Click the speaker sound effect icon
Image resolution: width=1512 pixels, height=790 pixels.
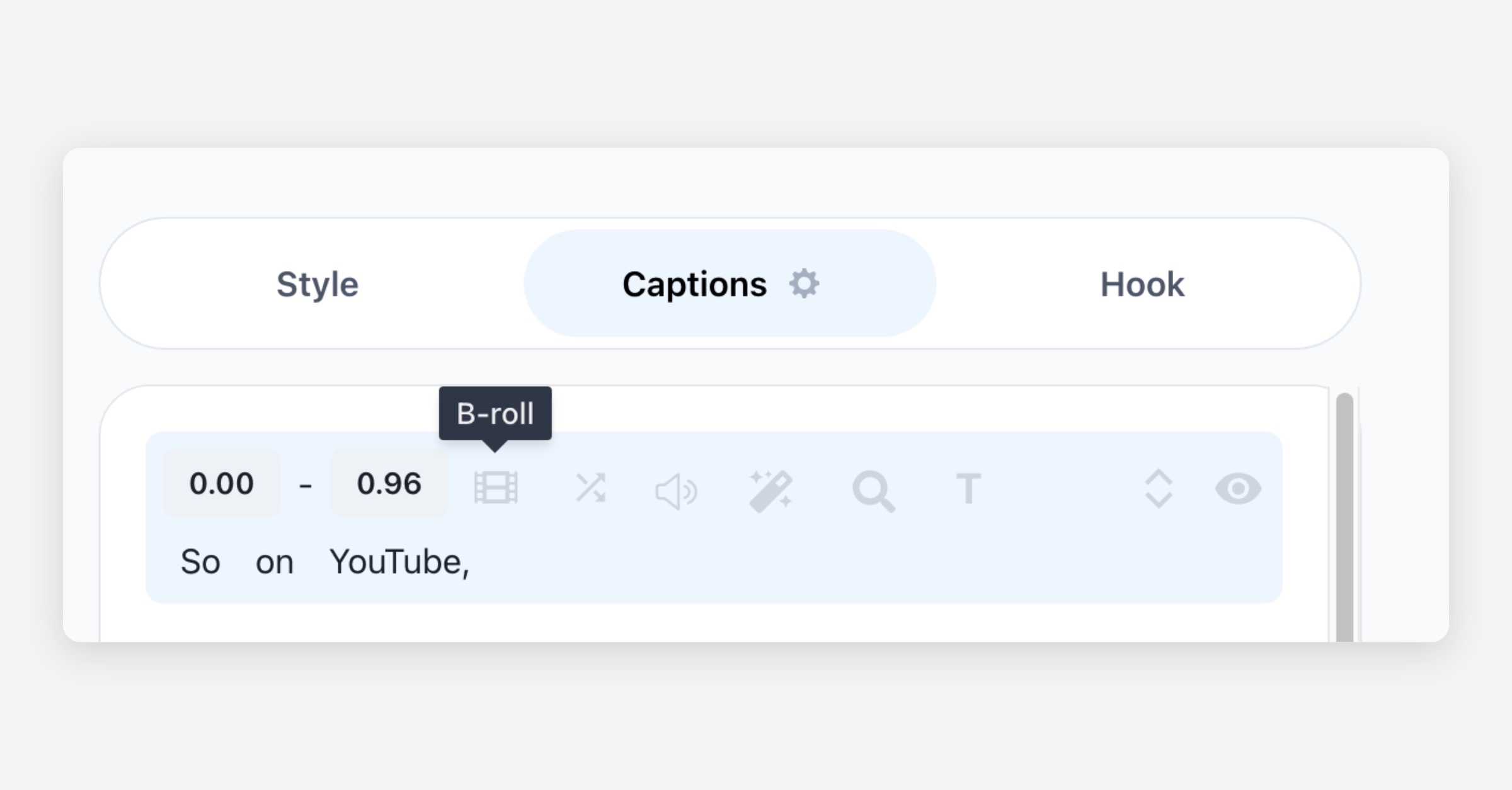[x=676, y=491]
